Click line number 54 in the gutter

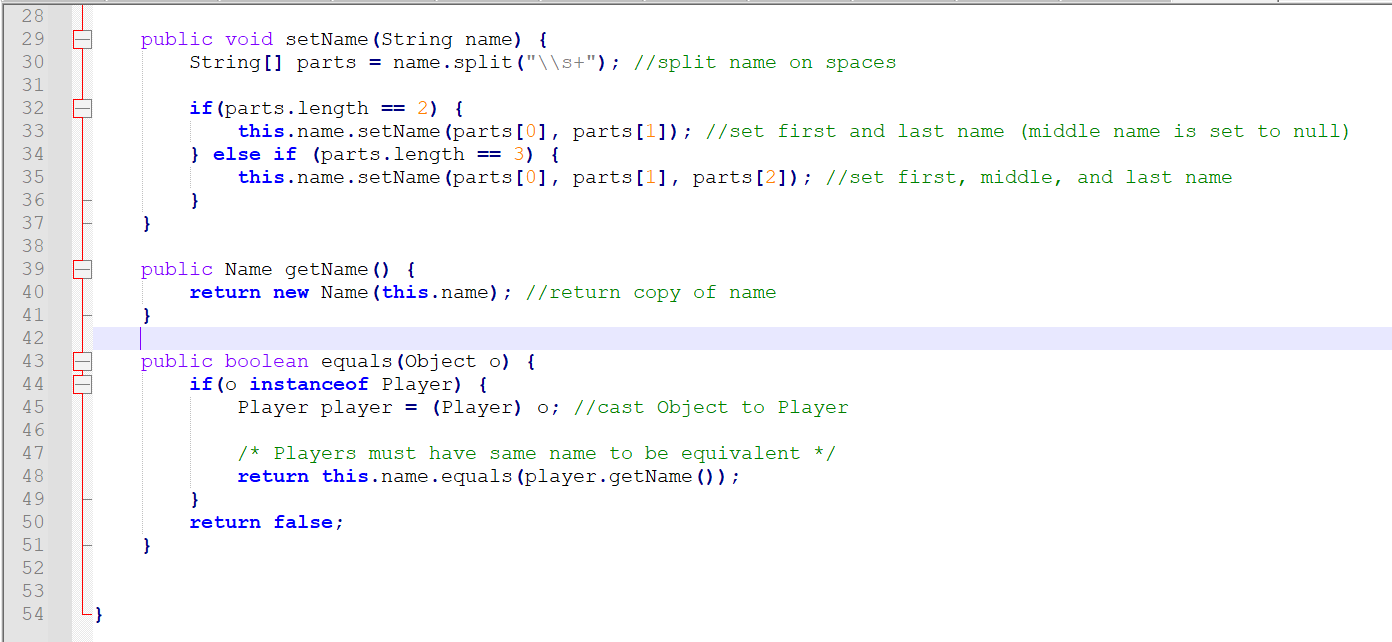33,614
